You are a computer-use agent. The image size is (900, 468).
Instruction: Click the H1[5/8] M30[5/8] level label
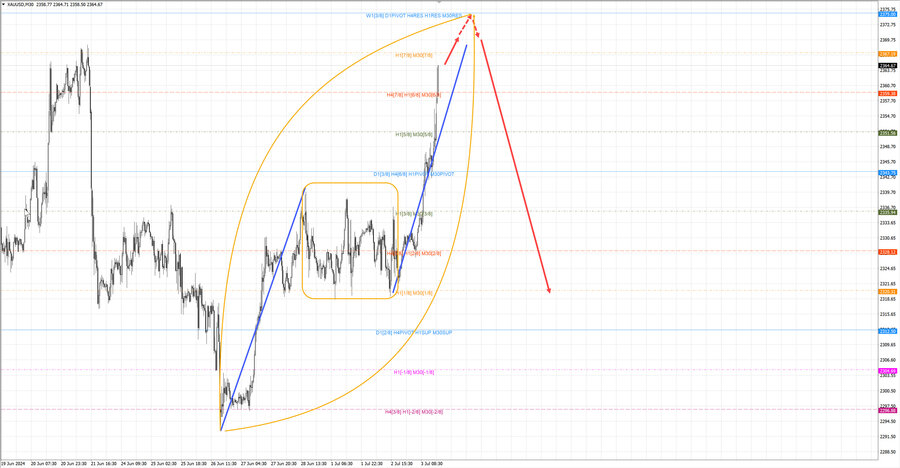coord(414,134)
